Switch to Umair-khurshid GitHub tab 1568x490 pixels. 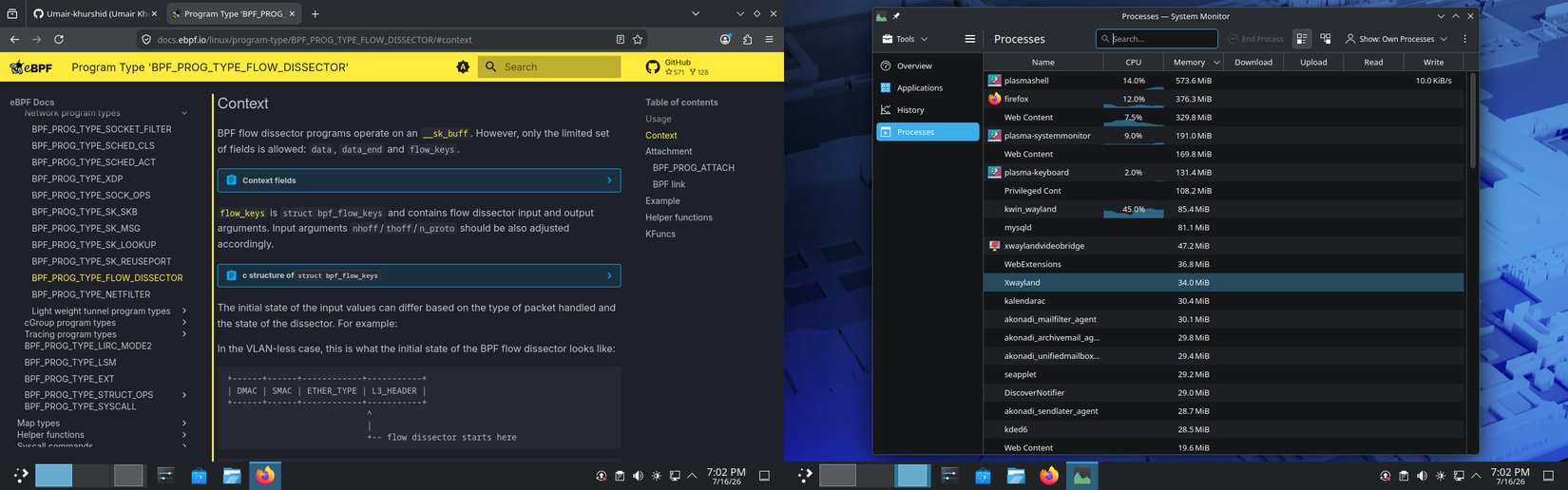[x=94, y=14]
